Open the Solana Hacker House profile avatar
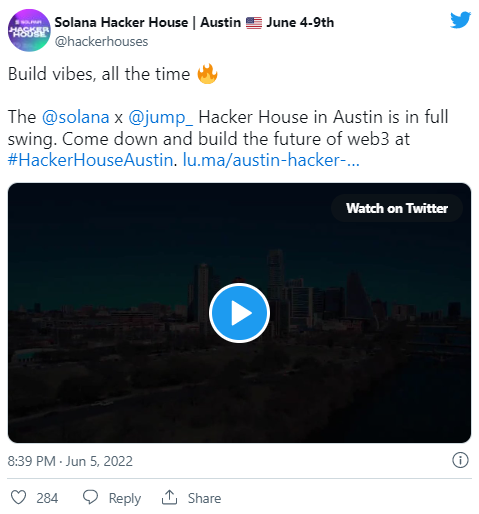Image resolution: width=479 pixels, height=514 pixels. click(29, 30)
